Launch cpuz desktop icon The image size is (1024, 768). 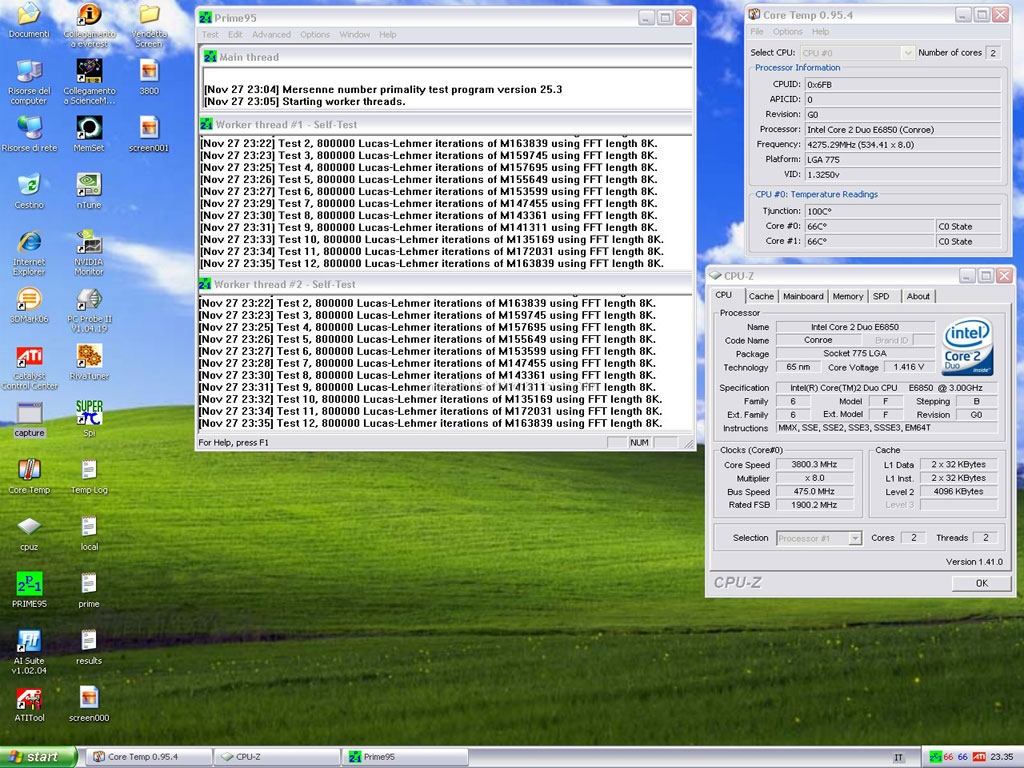29,533
